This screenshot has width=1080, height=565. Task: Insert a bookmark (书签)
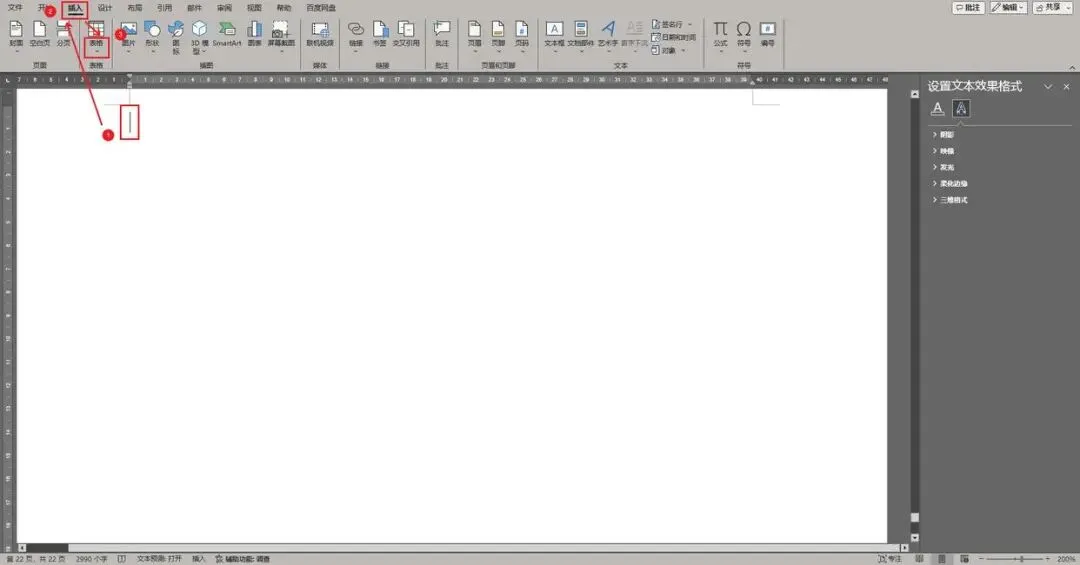pos(380,34)
